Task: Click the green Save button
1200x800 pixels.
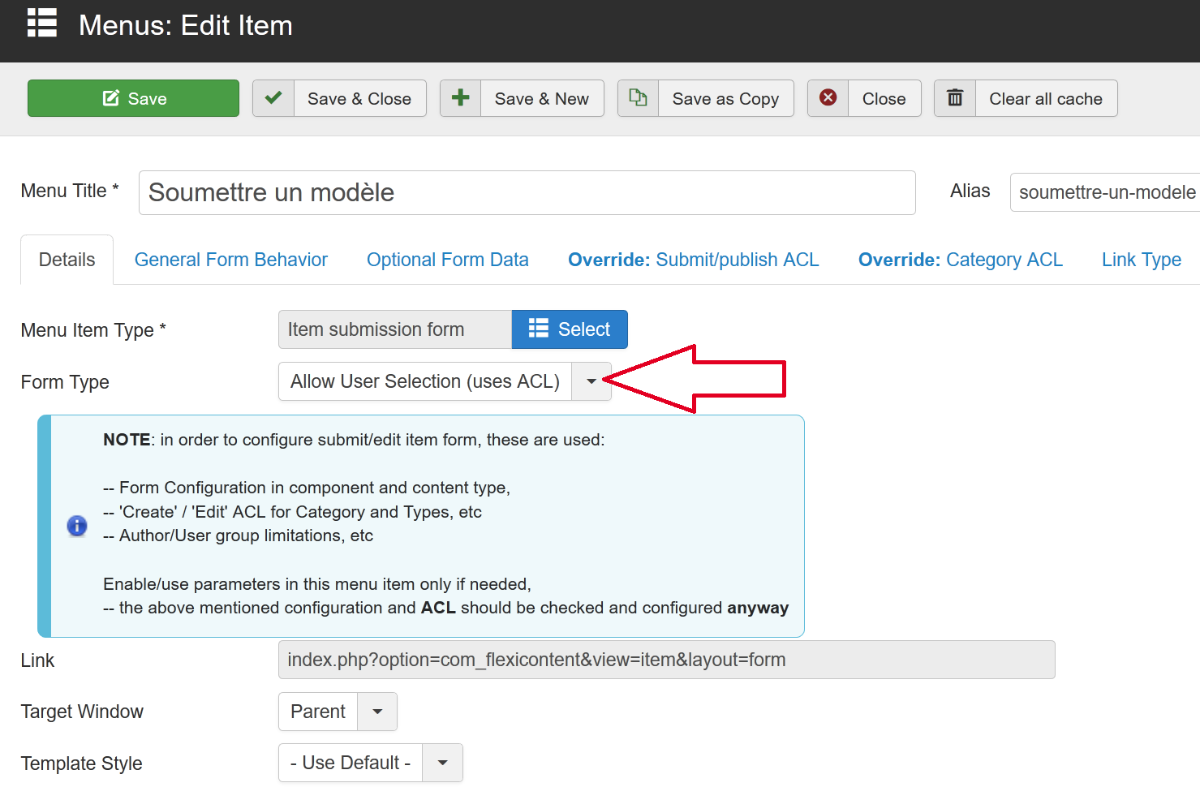Action: click(x=133, y=98)
